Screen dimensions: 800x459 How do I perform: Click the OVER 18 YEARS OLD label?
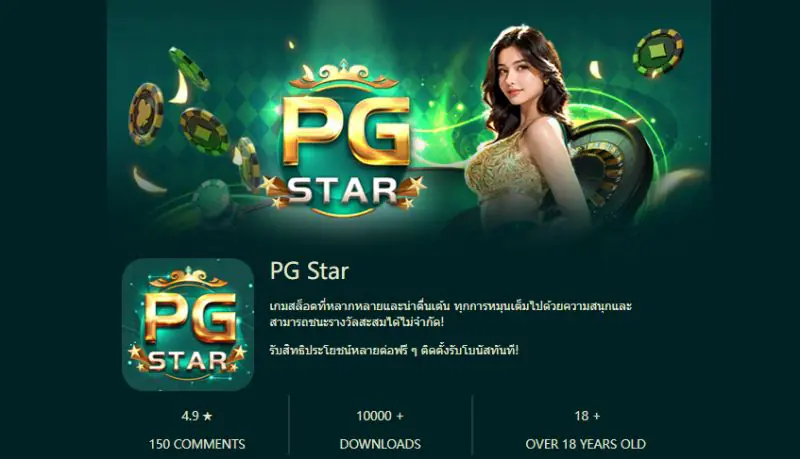pos(586,444)
